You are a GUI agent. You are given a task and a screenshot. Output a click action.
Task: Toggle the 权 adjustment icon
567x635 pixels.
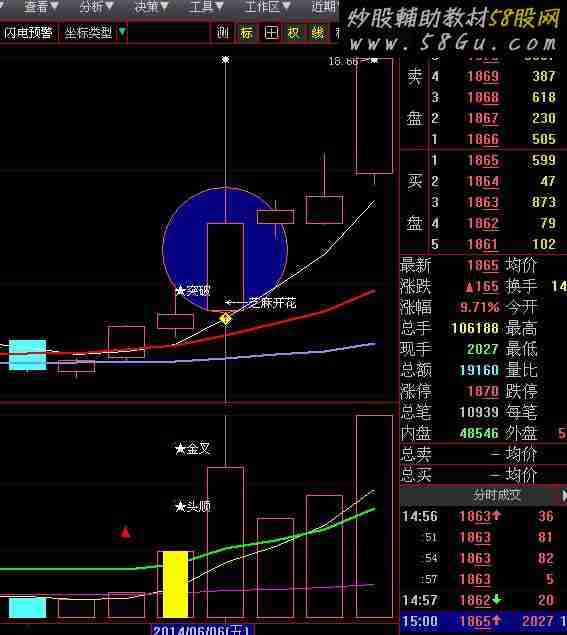294,32
